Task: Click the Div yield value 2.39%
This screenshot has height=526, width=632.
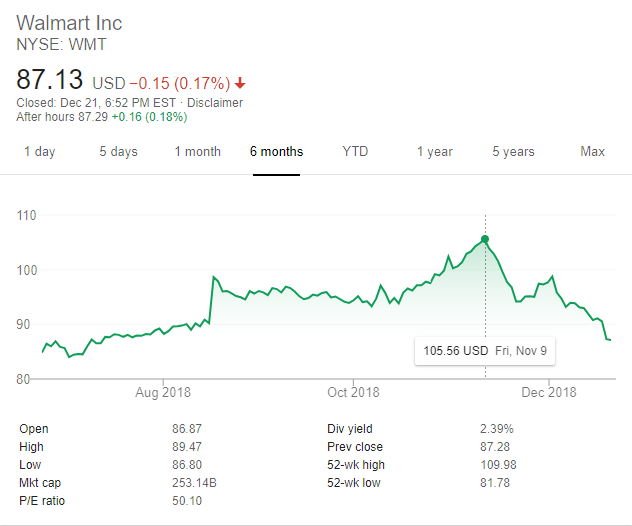Action: click(499, 429)
